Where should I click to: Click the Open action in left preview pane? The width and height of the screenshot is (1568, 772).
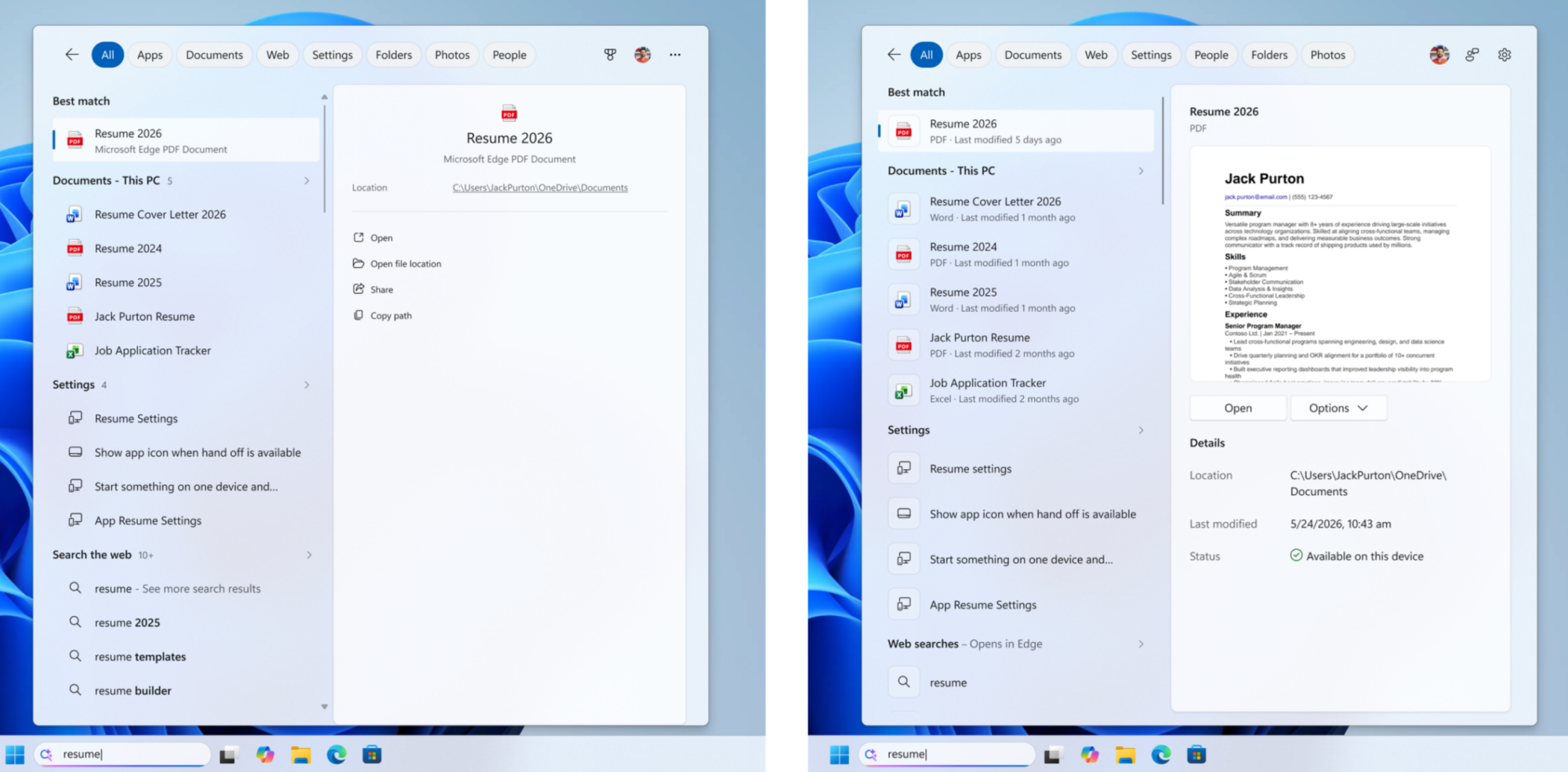[373, 237]
